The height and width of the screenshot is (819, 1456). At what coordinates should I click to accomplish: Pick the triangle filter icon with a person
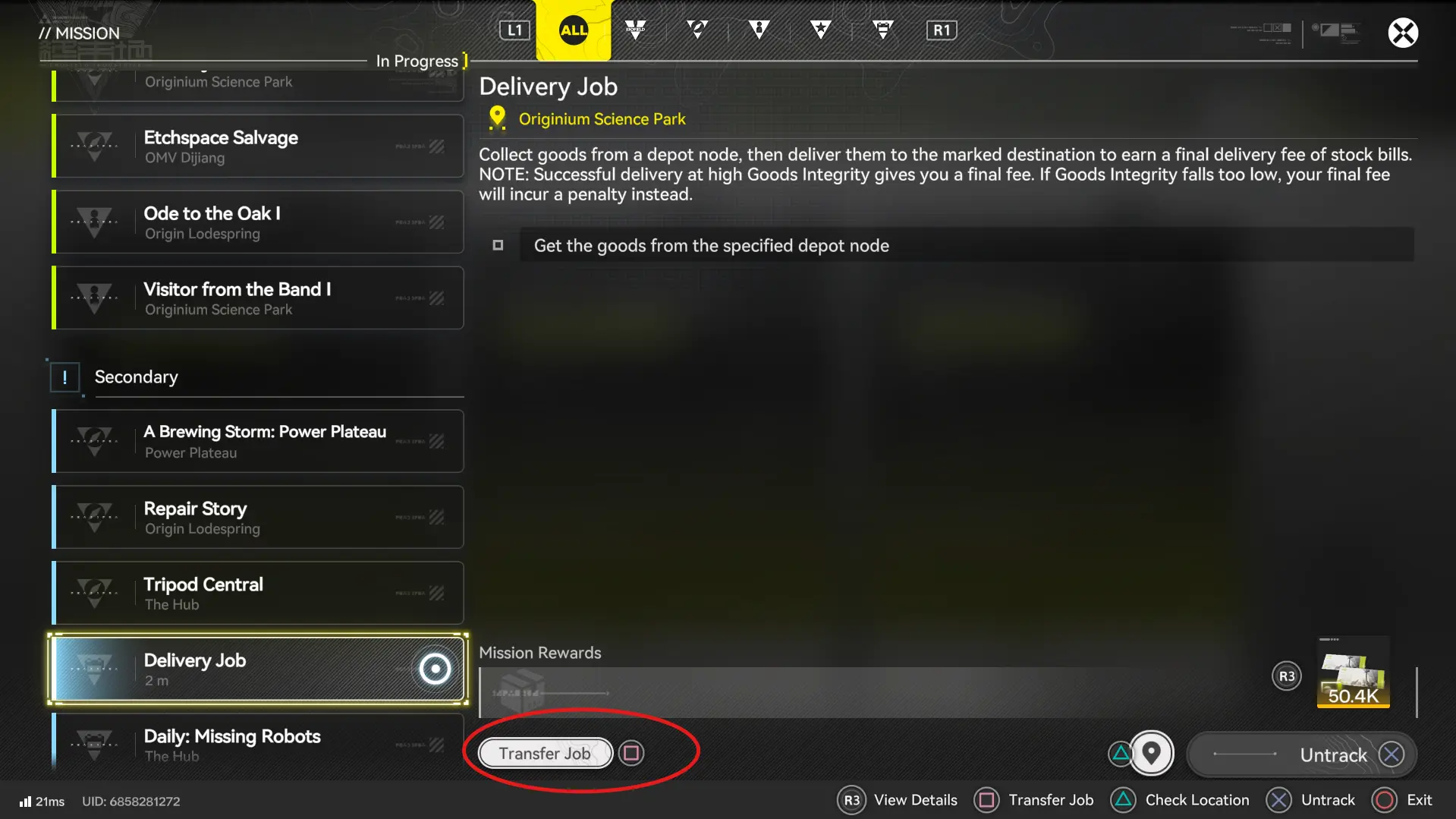[759, 30]
